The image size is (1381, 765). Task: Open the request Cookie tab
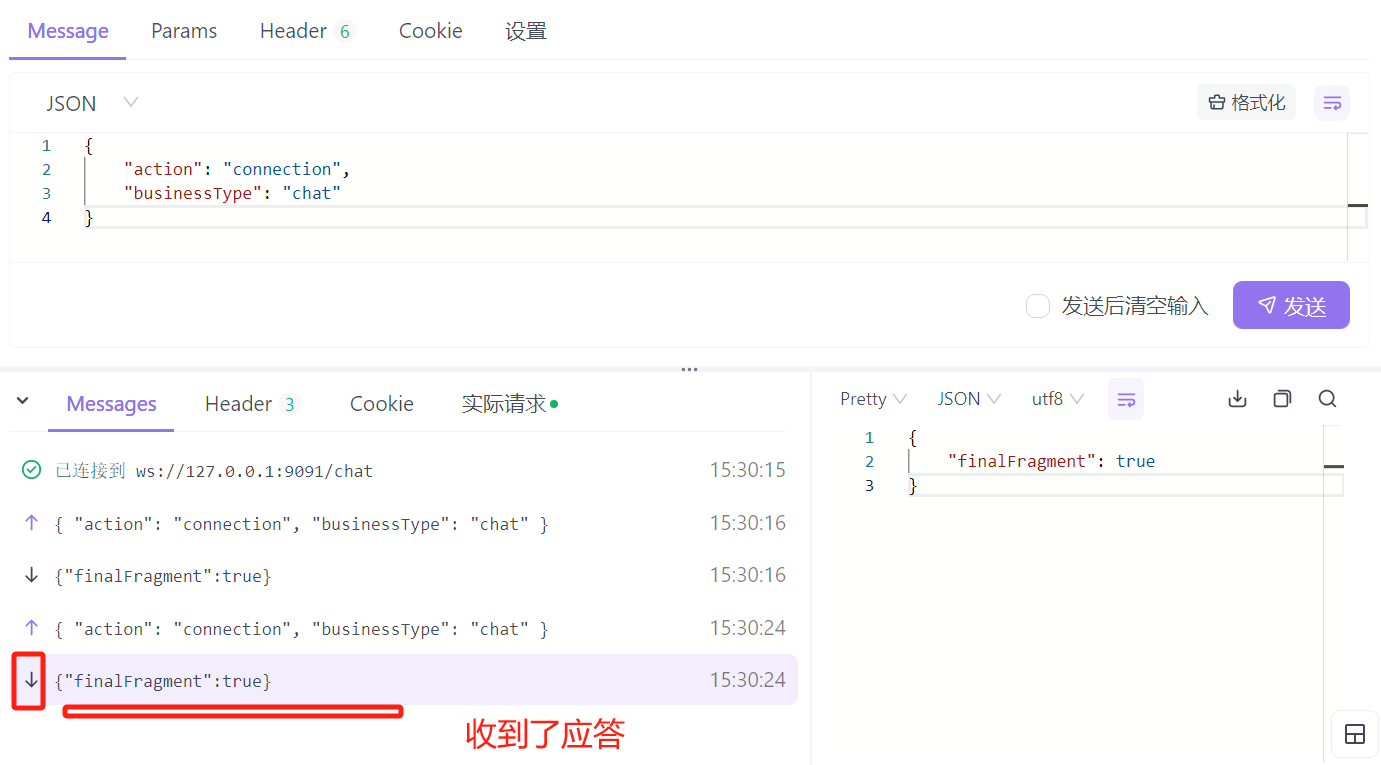pos(431,31)
